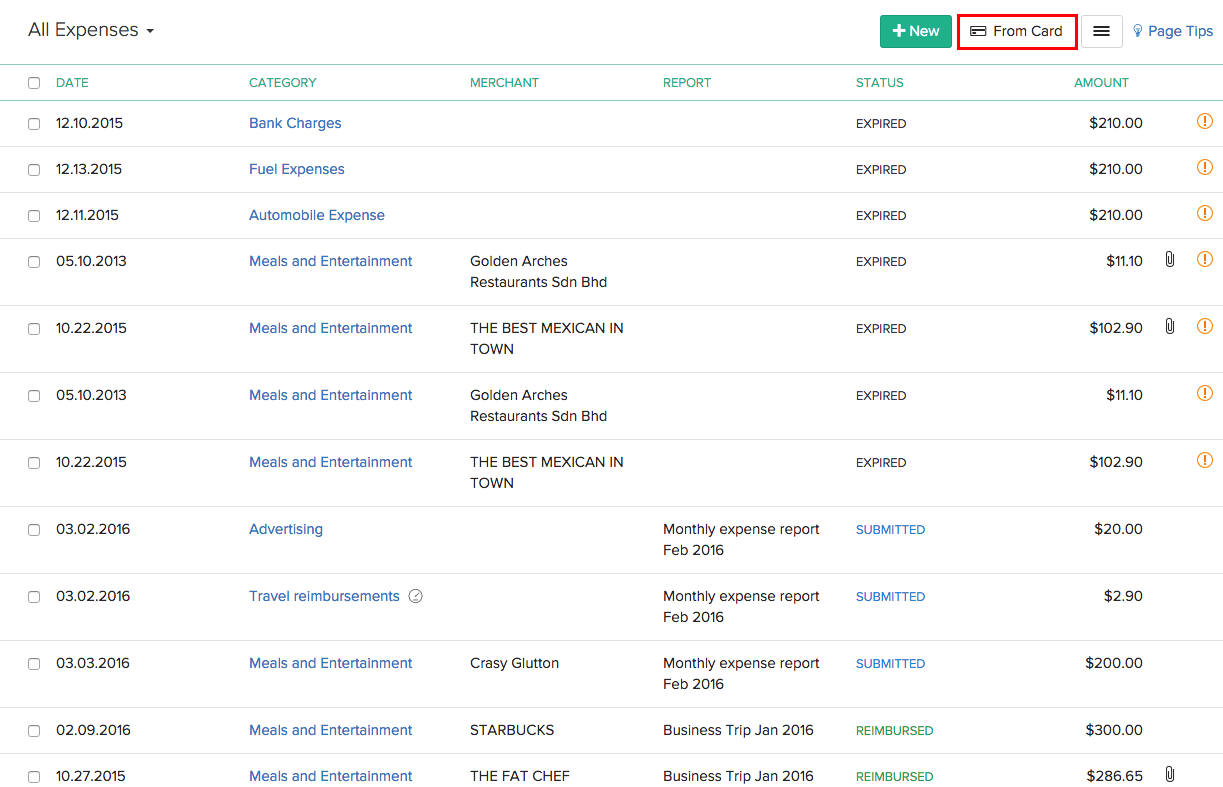Sort the list by the DATE column
Viewport: 1223px width, 787px height.
pos(72,83)
